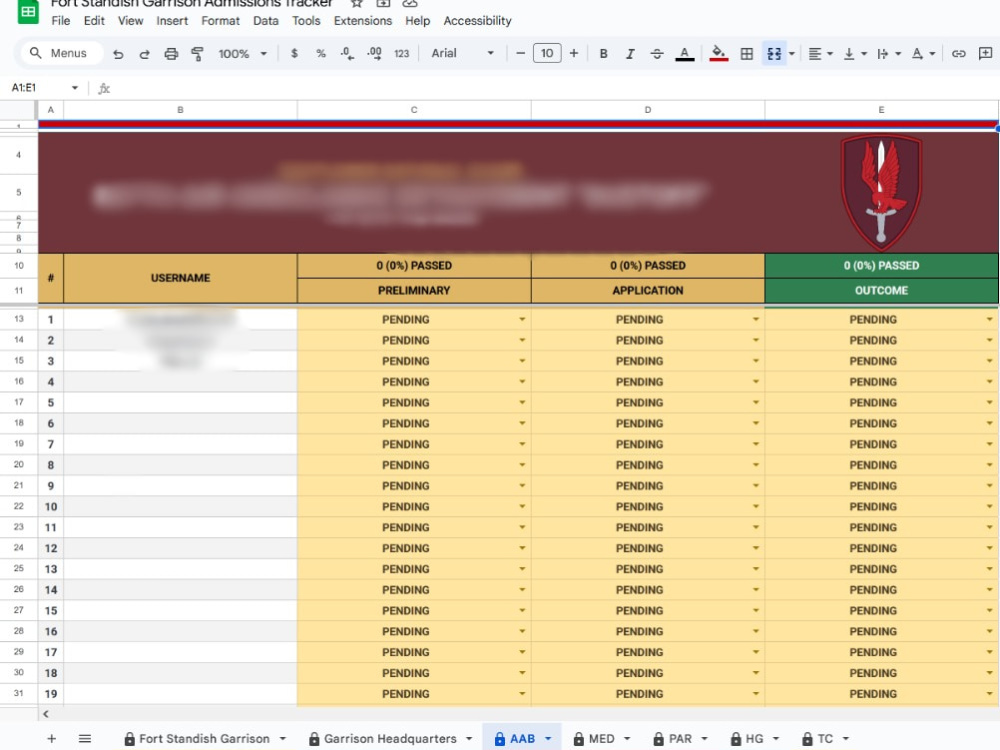Select the USERNAME header cell

click(180, 278)
